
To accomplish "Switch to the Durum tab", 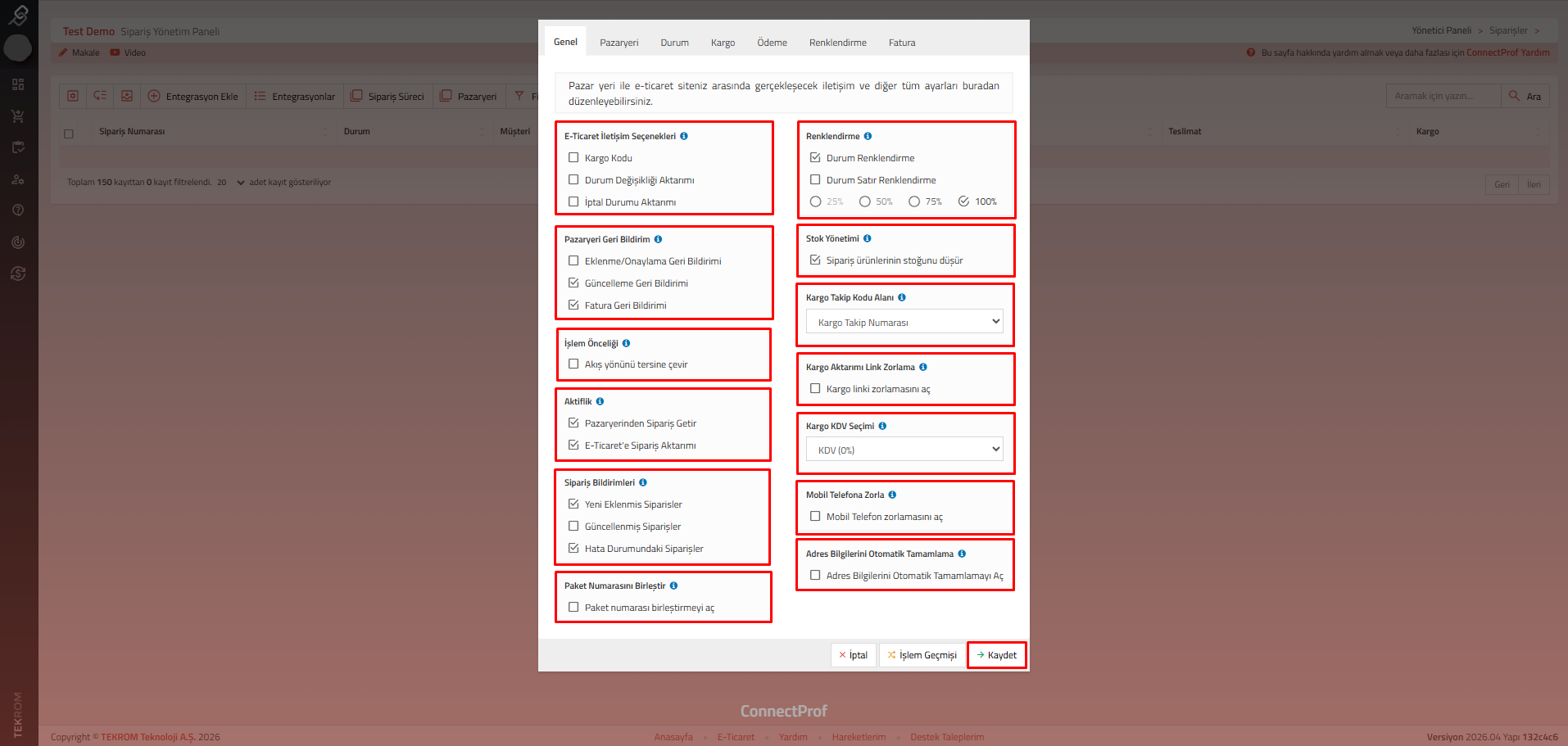I will [674, 43].
